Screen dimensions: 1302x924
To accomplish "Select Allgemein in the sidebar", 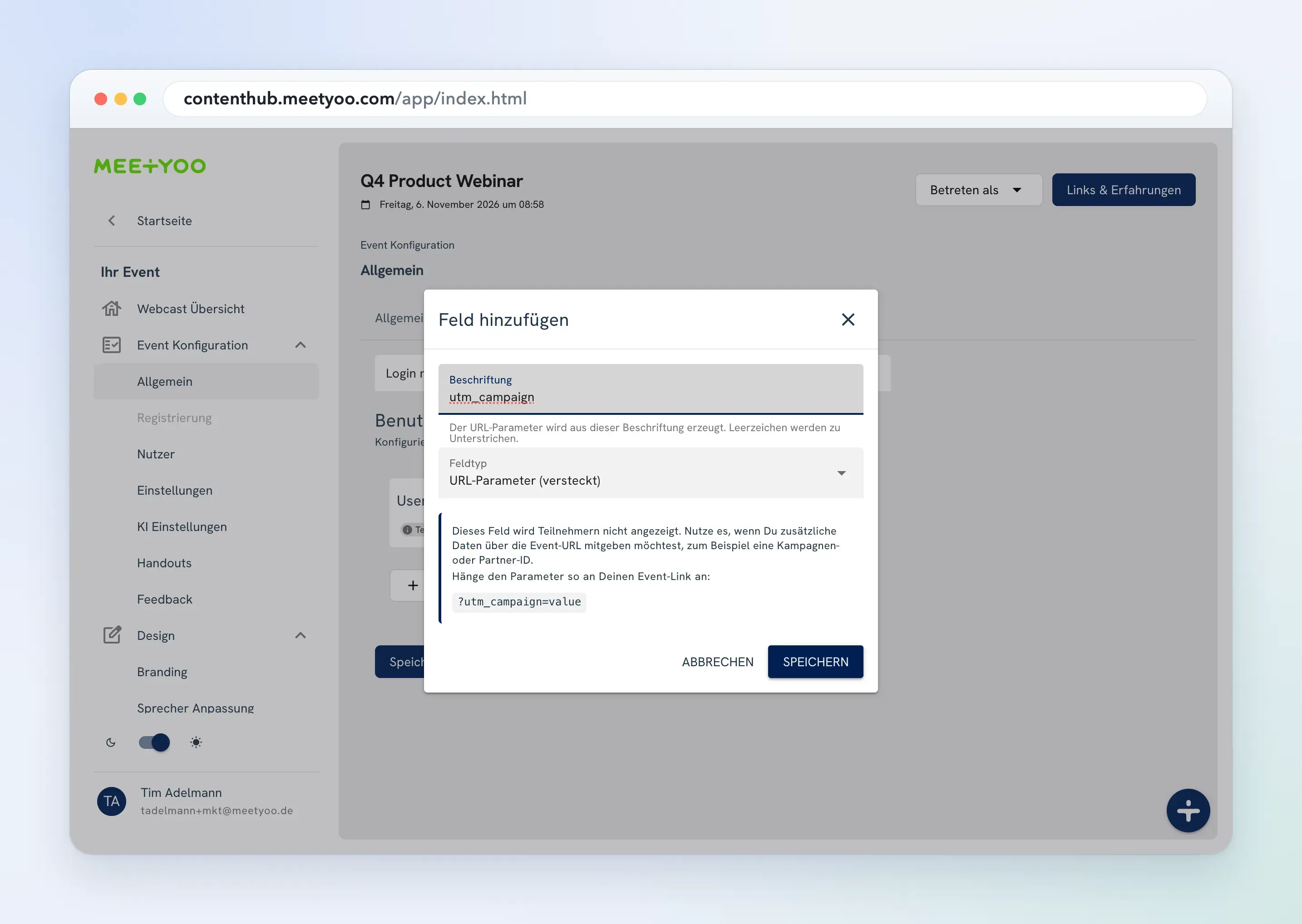I will [x=206, y=381].
